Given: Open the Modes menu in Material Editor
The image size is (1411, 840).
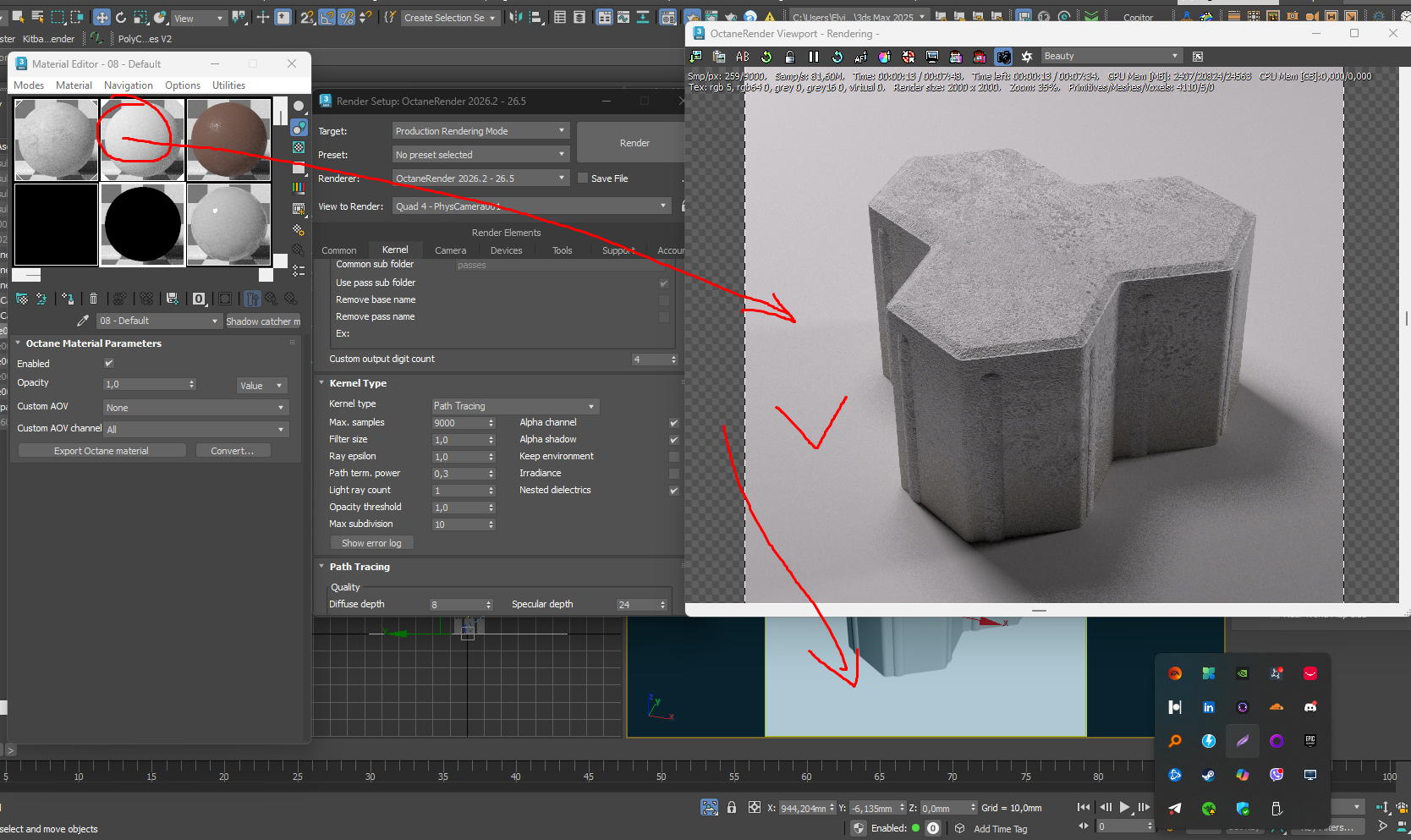Looking at the screenshot, I should [x=29, y=85].
